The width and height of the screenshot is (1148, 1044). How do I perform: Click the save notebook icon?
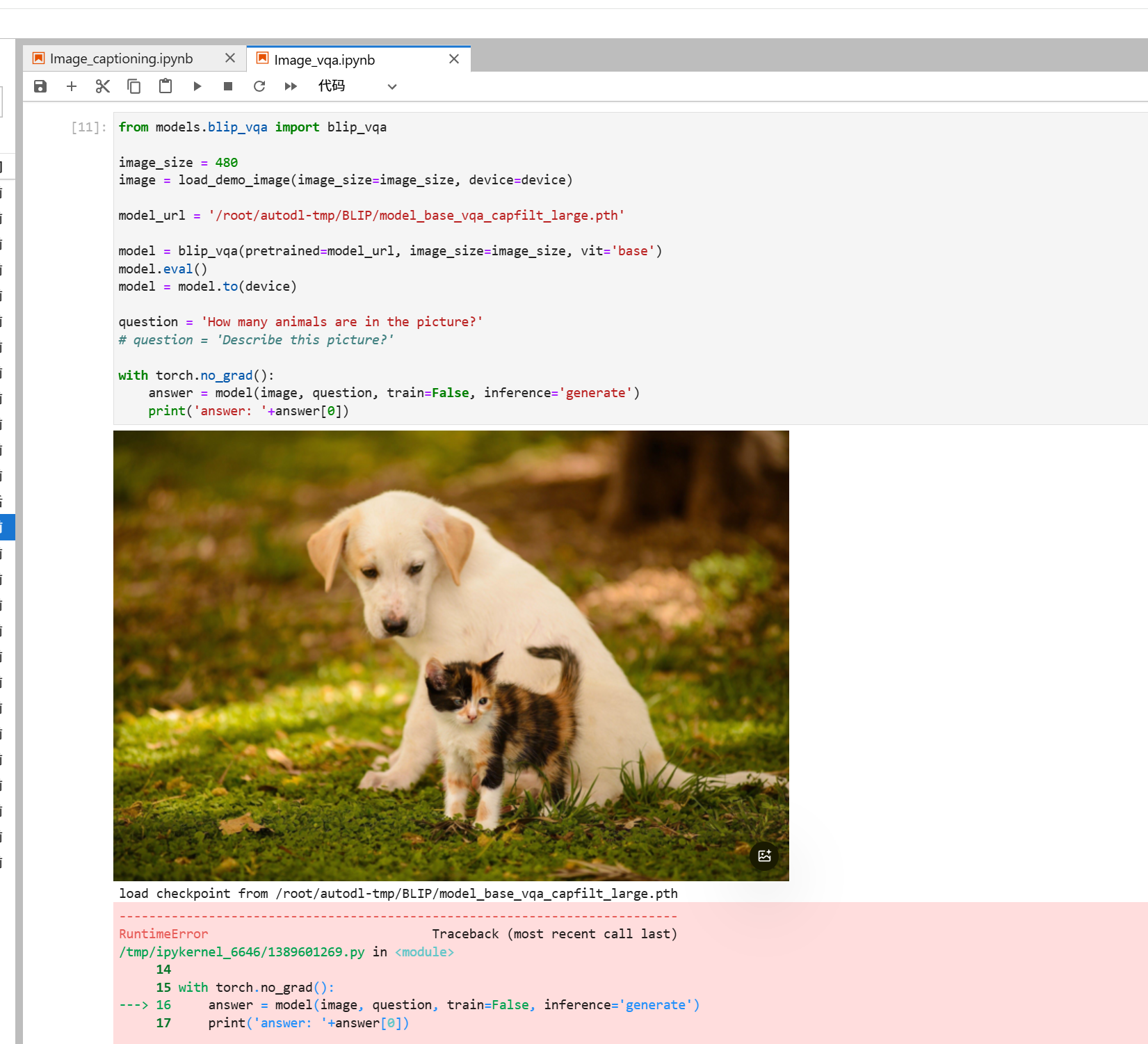coord(40,86)
